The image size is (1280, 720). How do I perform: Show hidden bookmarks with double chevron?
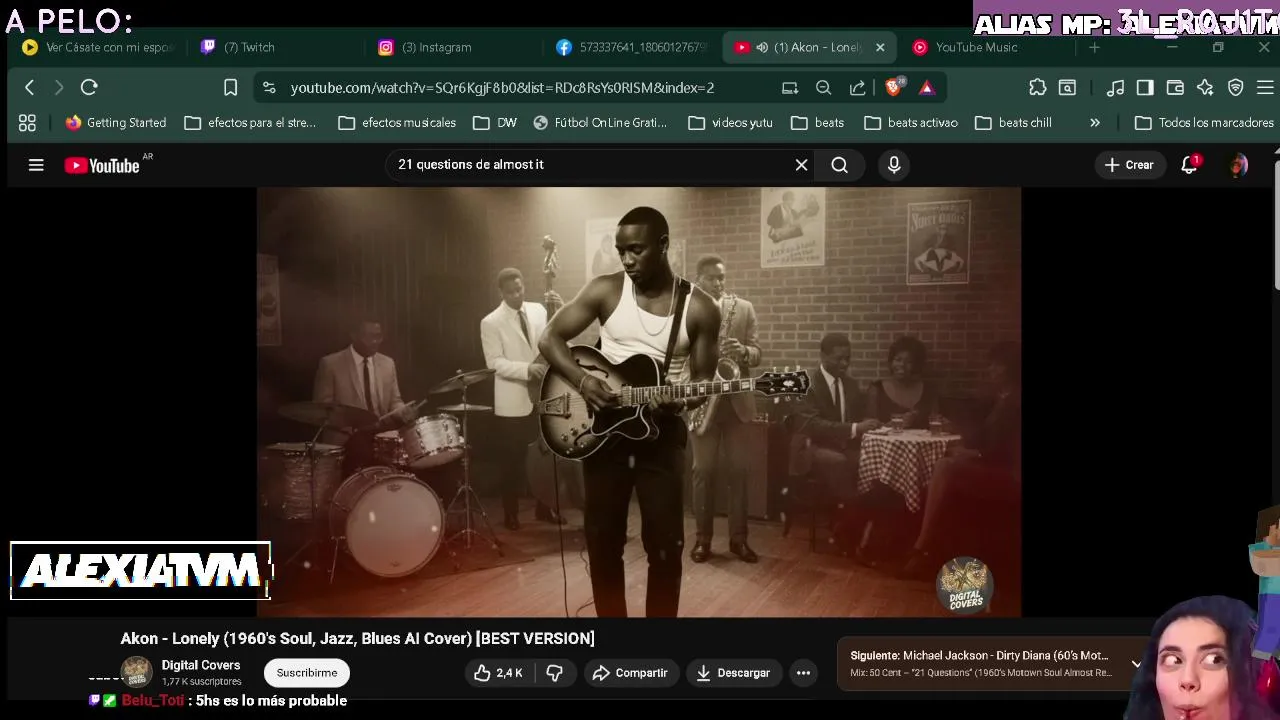point(1095,123)
